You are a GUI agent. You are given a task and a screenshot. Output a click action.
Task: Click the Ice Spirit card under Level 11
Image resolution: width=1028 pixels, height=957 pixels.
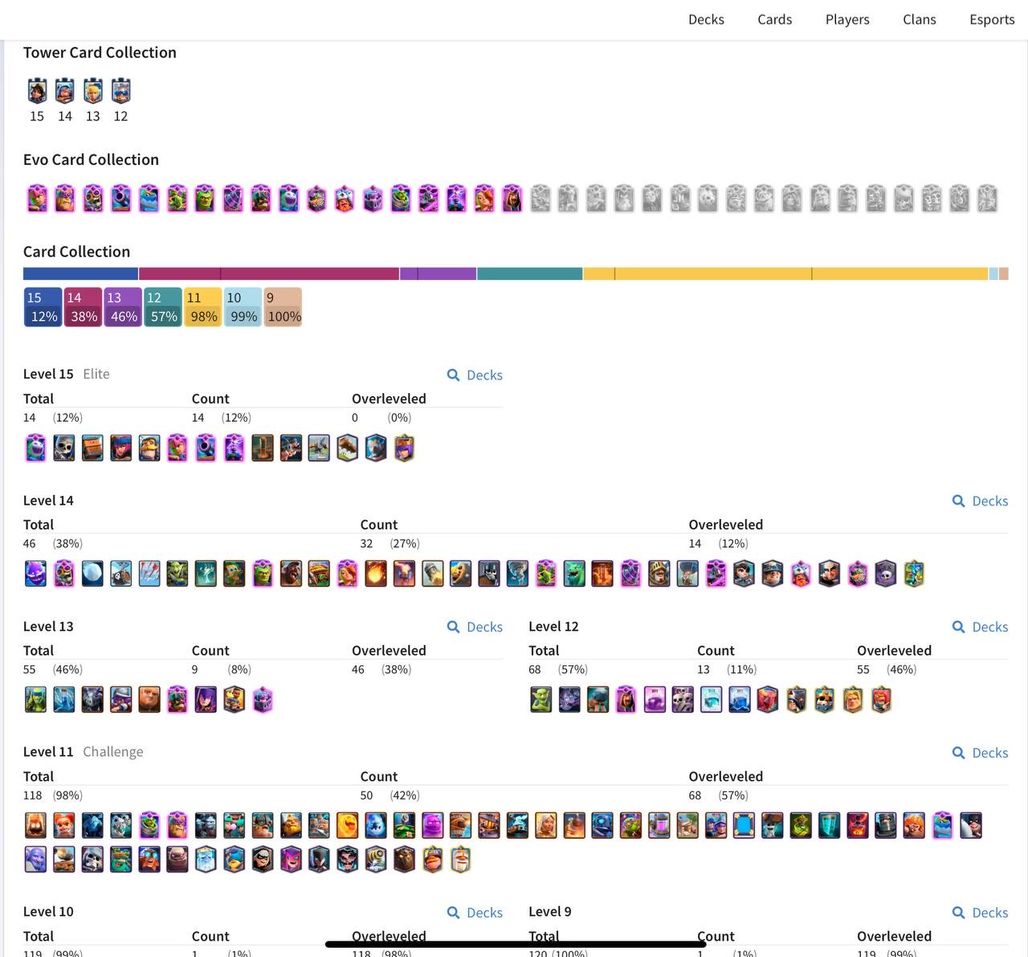[376, 826]
